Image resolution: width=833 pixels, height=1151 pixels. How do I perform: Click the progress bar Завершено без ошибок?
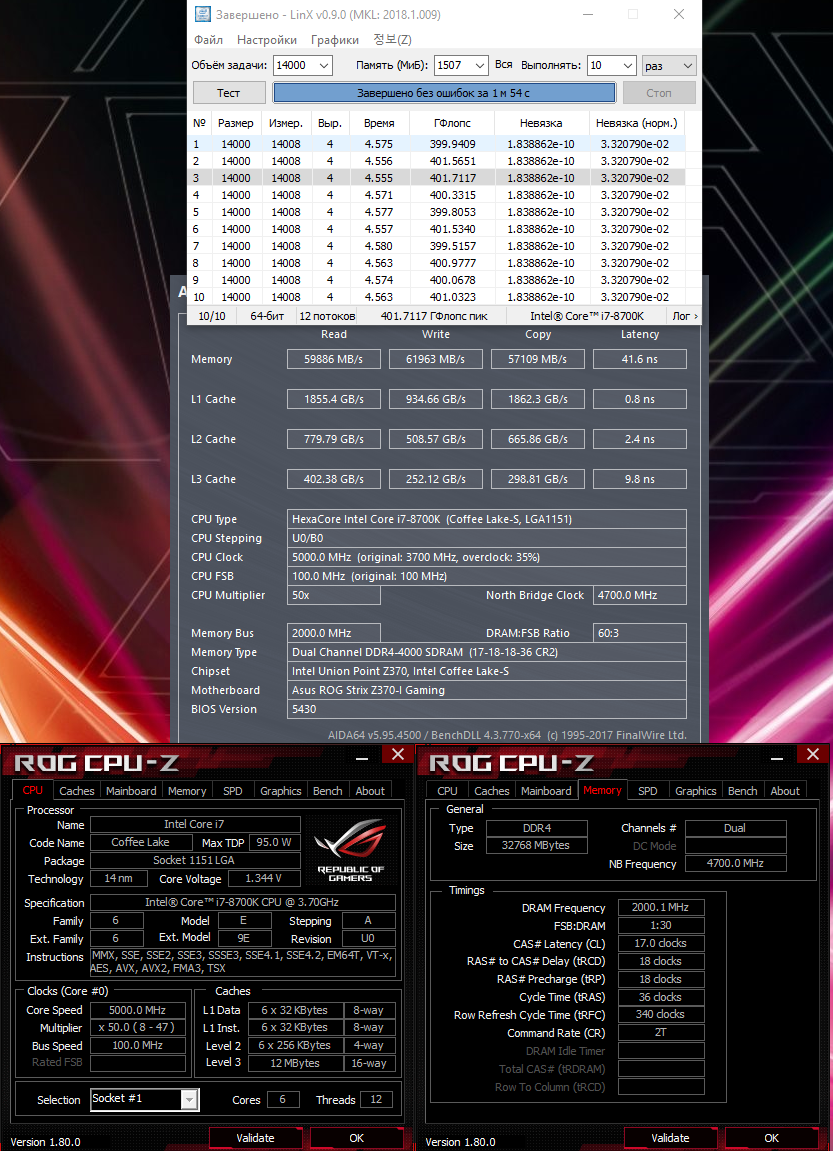point(443,92)
